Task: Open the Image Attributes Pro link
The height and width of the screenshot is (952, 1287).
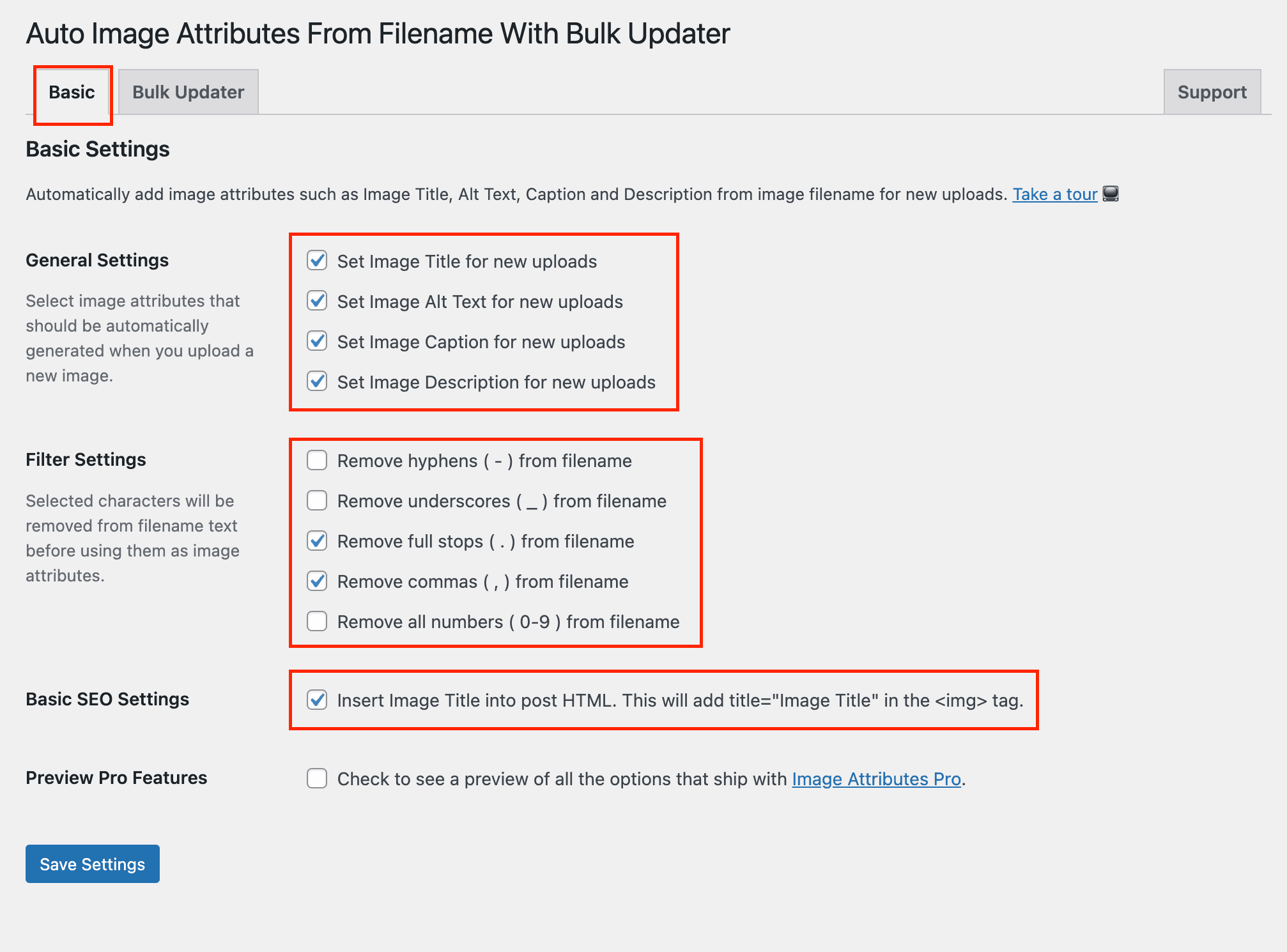Action: pyautogui.click(x=876, y=779)
